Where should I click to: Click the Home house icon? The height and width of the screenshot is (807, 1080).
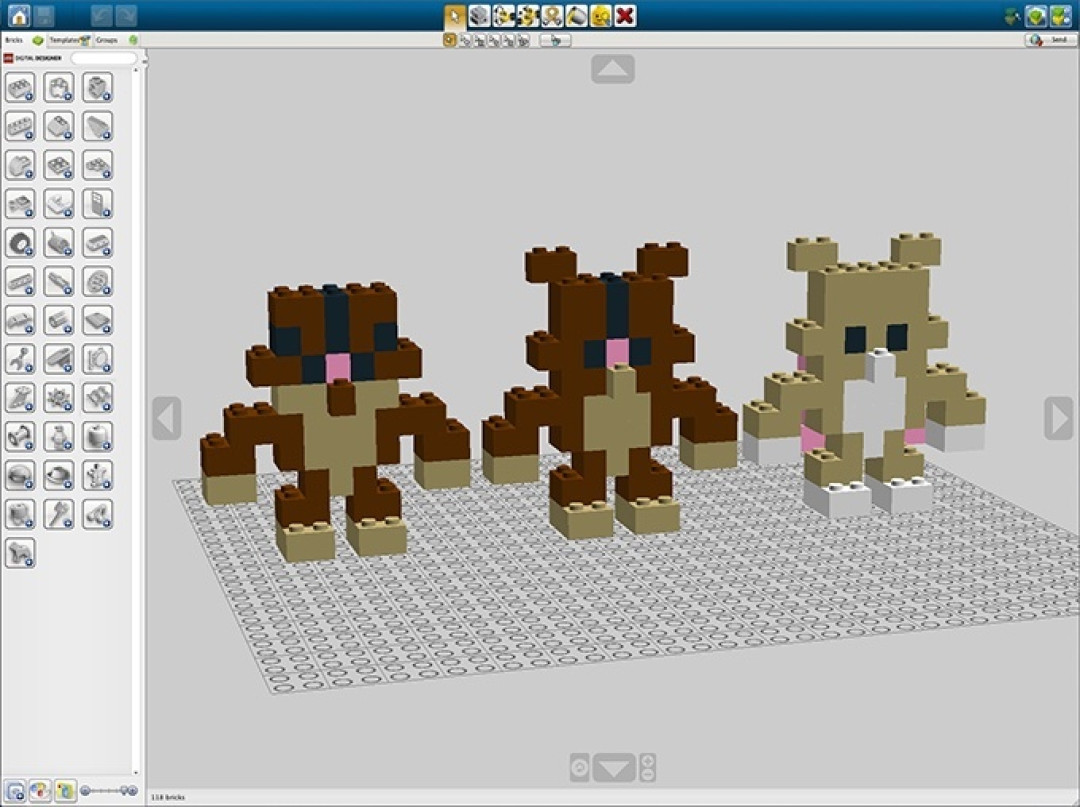[x=19, y=15]
